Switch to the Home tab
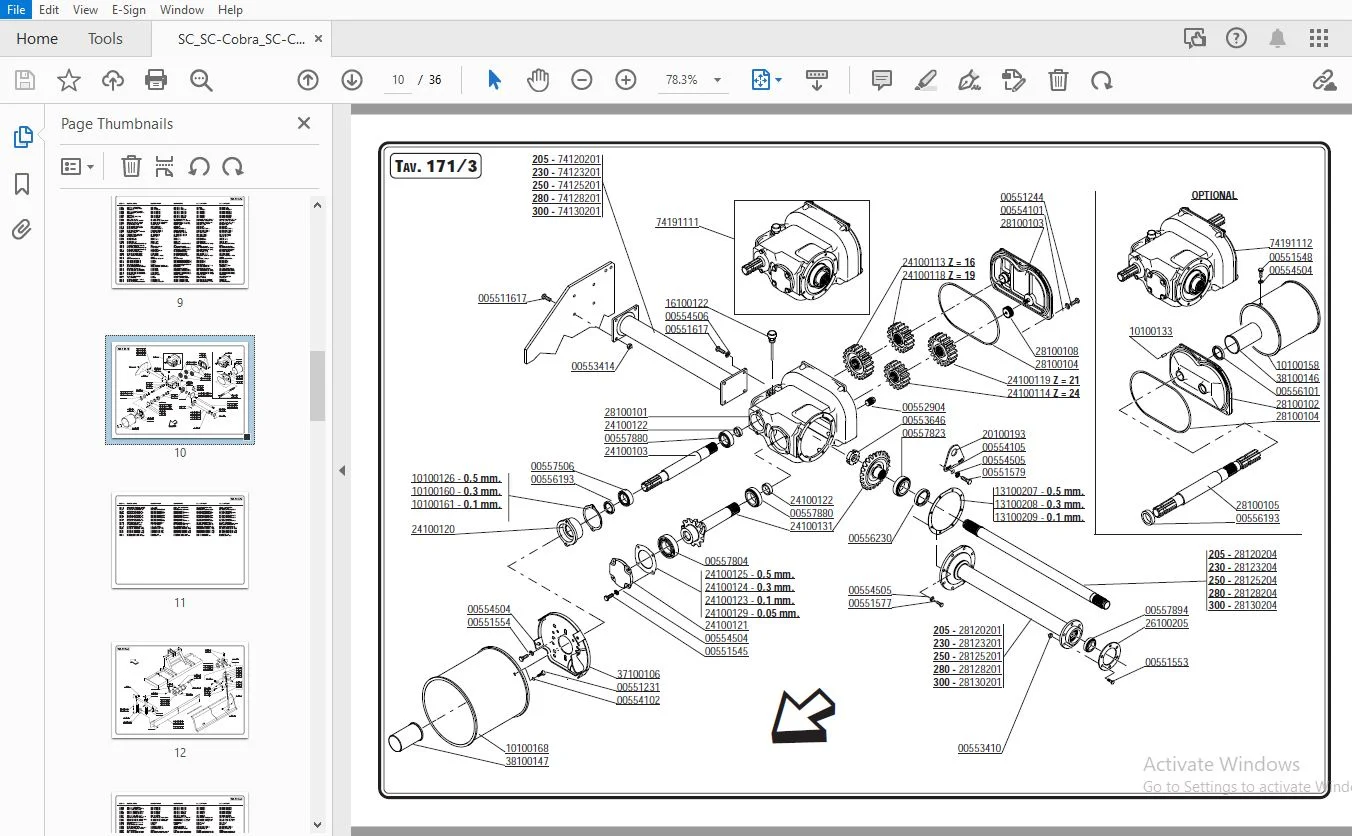Image resolution: width=1352 pixels, height=836 pixels. (37, 39)
